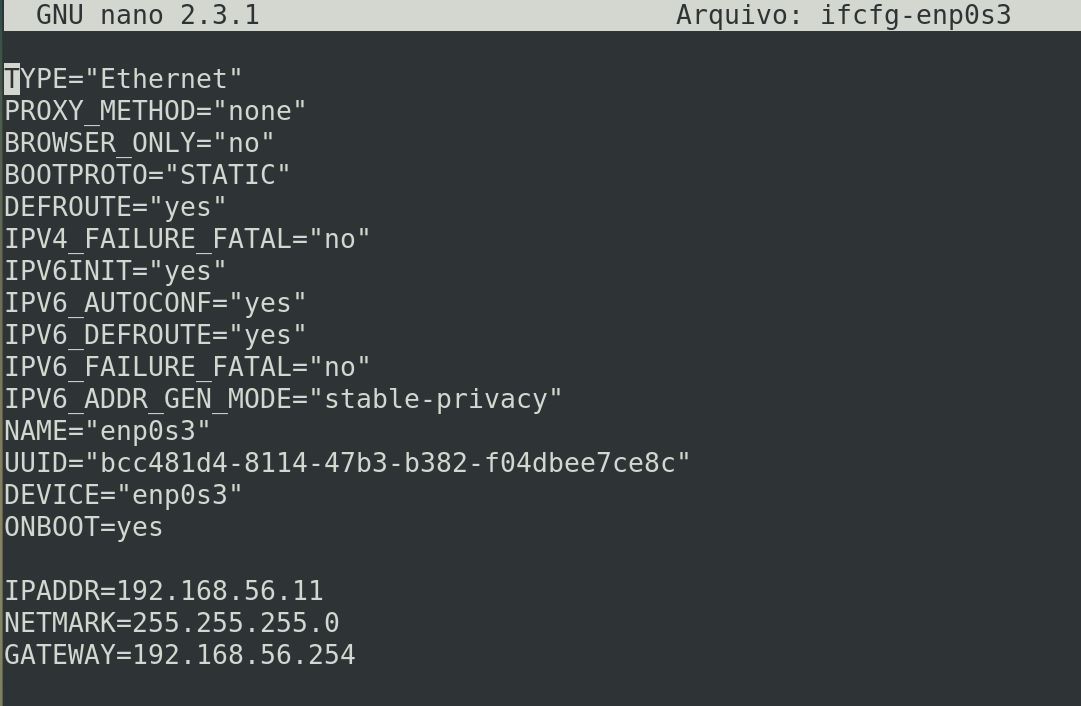Click the IPADDR=192.168.56.11 line
Image resolution: width=1081 pixels, height=706 pixels.
coord(163,591)
